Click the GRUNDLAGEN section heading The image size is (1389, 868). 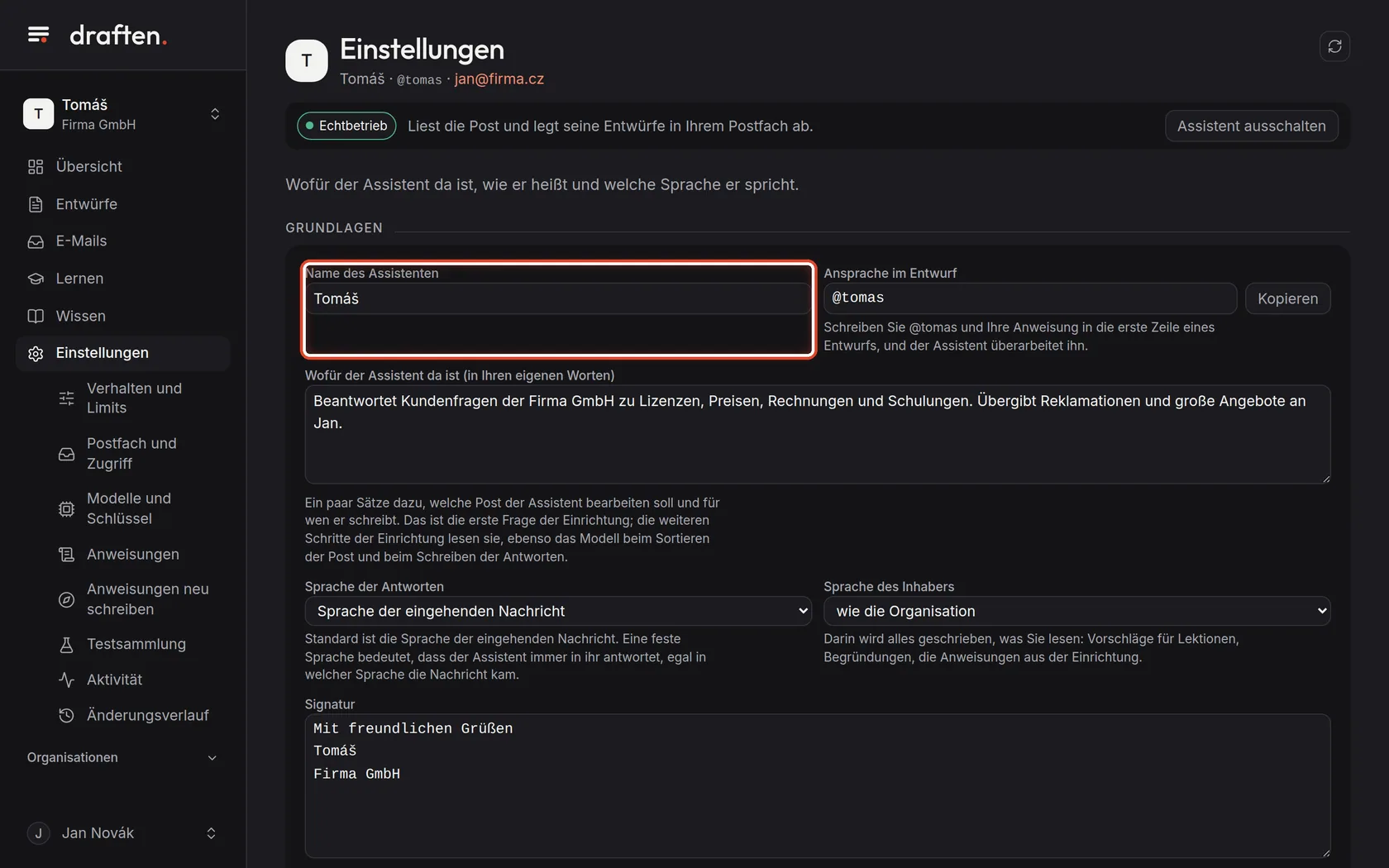click(x=334, y=228)
